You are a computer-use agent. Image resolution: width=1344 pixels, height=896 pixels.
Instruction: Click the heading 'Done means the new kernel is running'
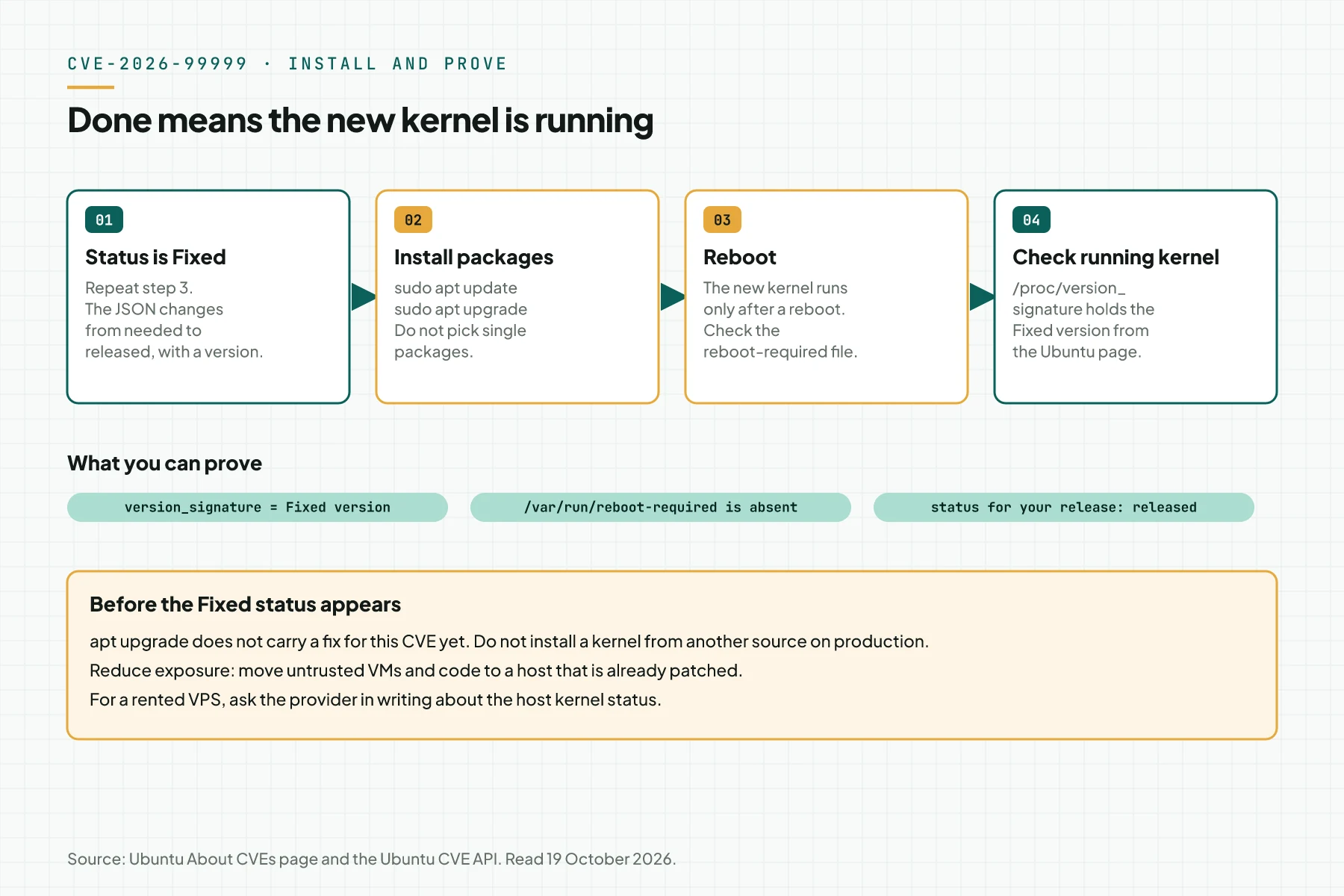click(x=360, y=121)
